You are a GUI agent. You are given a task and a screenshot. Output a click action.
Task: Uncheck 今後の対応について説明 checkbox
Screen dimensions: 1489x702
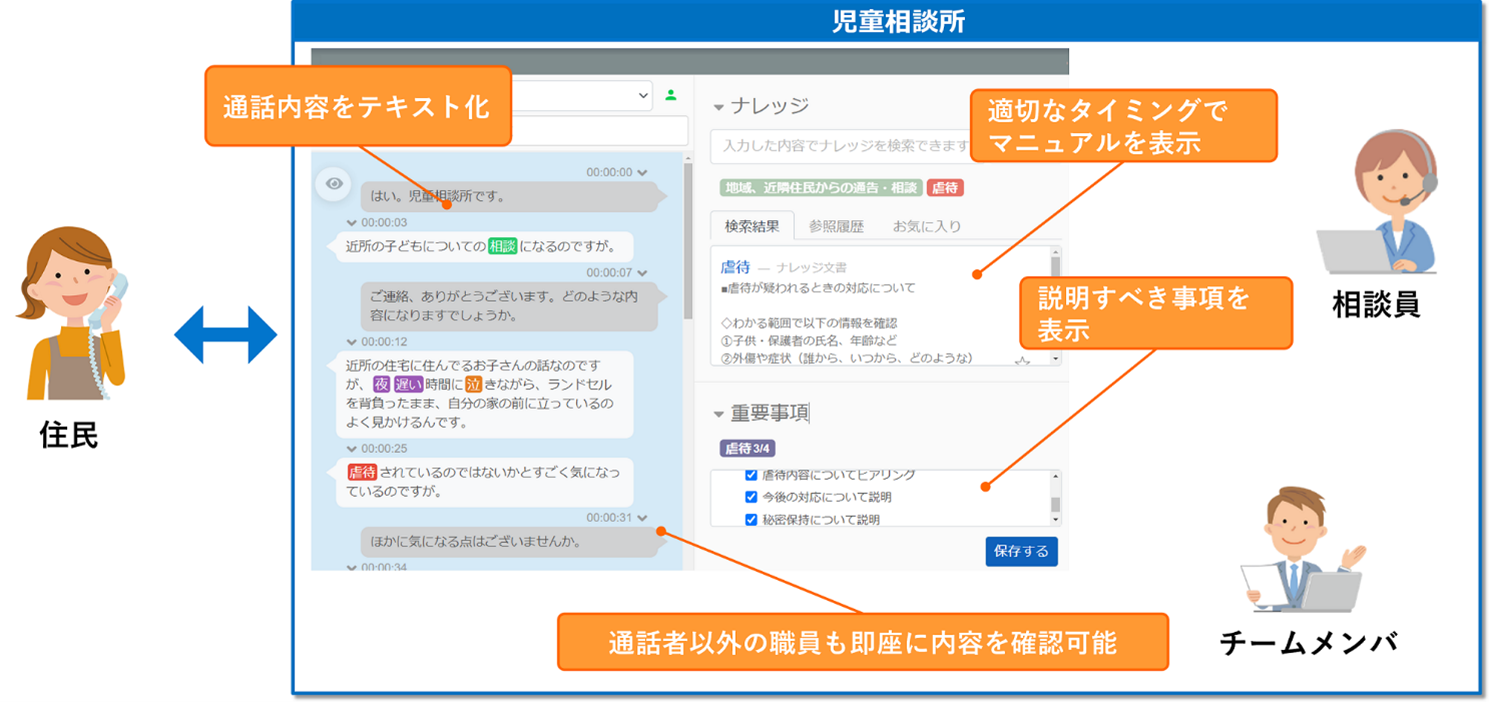[x=752, y=496]
